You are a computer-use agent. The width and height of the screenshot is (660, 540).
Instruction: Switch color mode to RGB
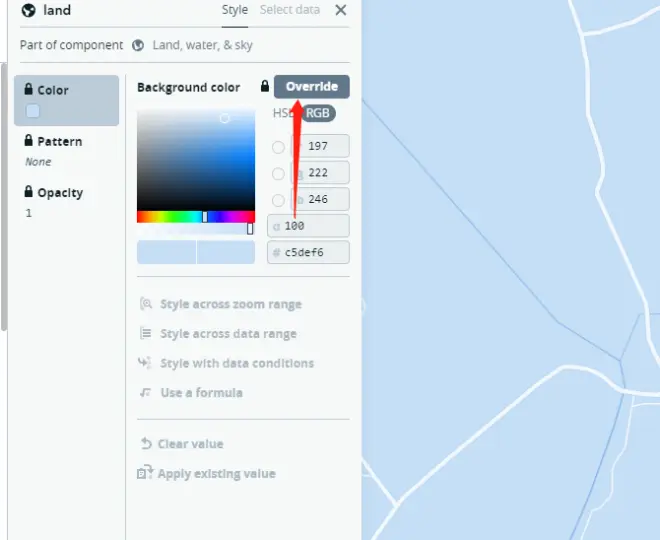coord(318,113)
